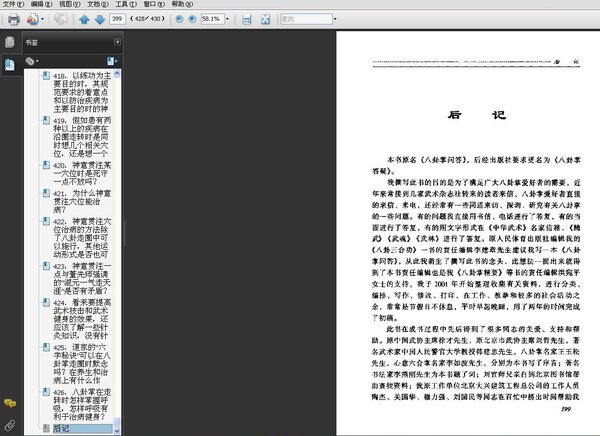This screenshot has height=436, width=600.
Task: Click the zoom percentage field showing 58.1%
Action: (212, 19)
